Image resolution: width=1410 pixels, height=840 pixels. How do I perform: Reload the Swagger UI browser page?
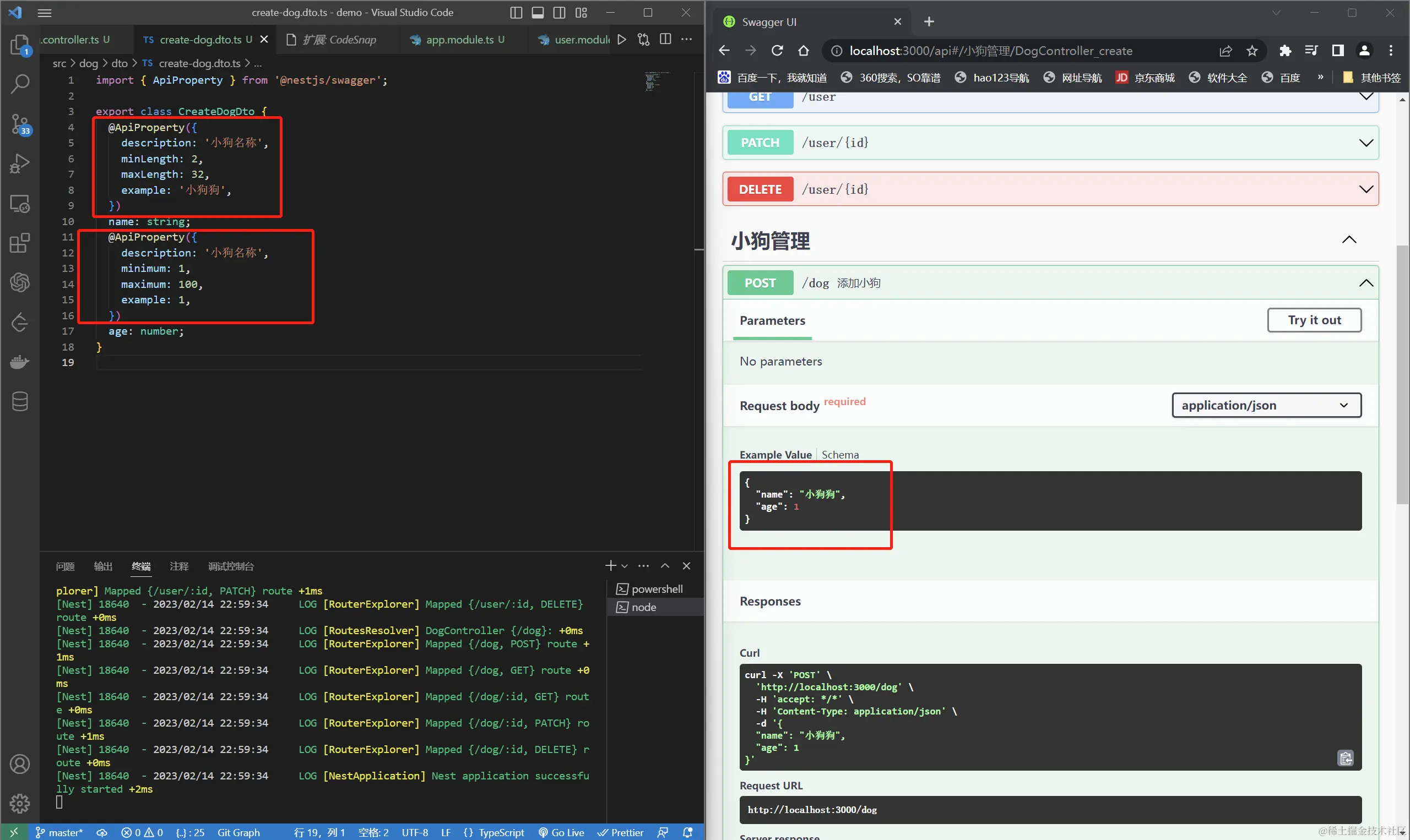click(777, 51)
